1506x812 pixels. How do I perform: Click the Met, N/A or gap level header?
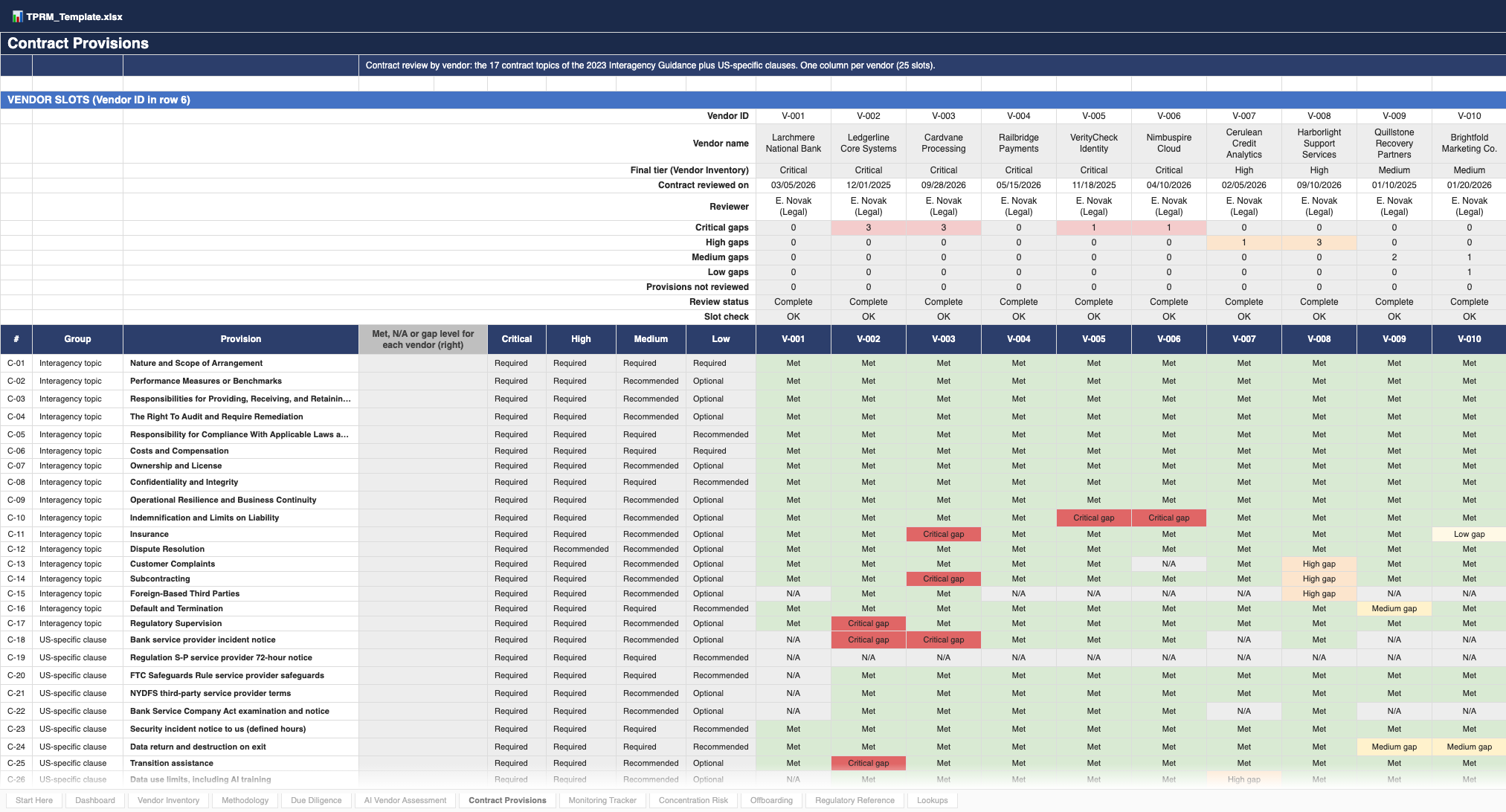(x=423, y=339)
